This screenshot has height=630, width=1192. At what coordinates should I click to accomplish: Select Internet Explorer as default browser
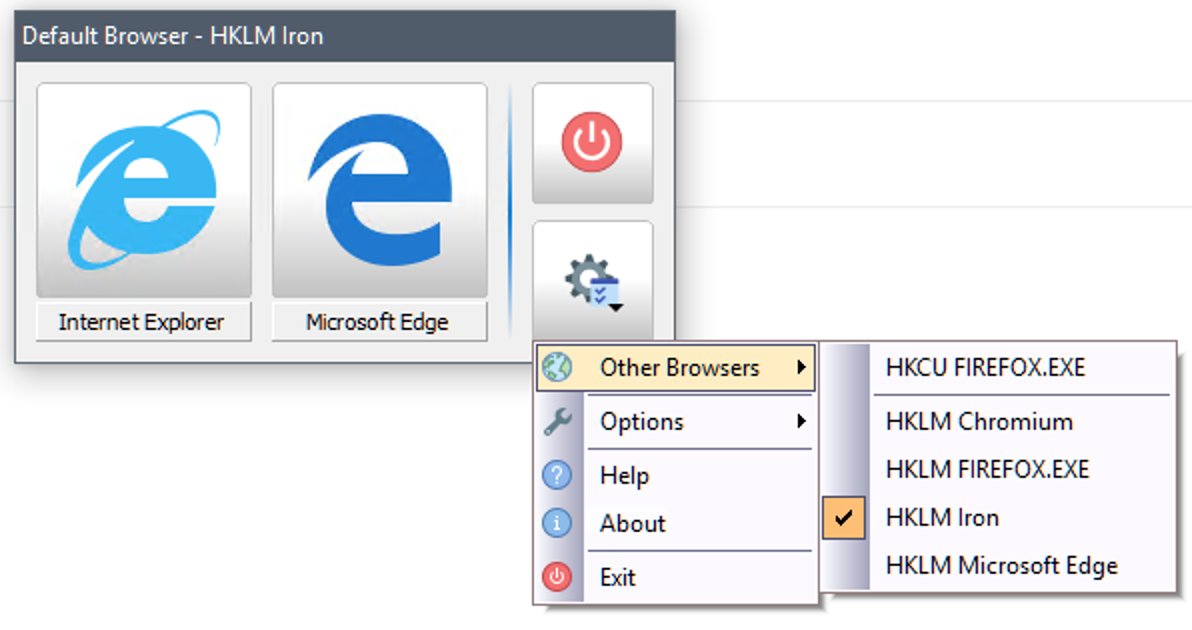143,190
